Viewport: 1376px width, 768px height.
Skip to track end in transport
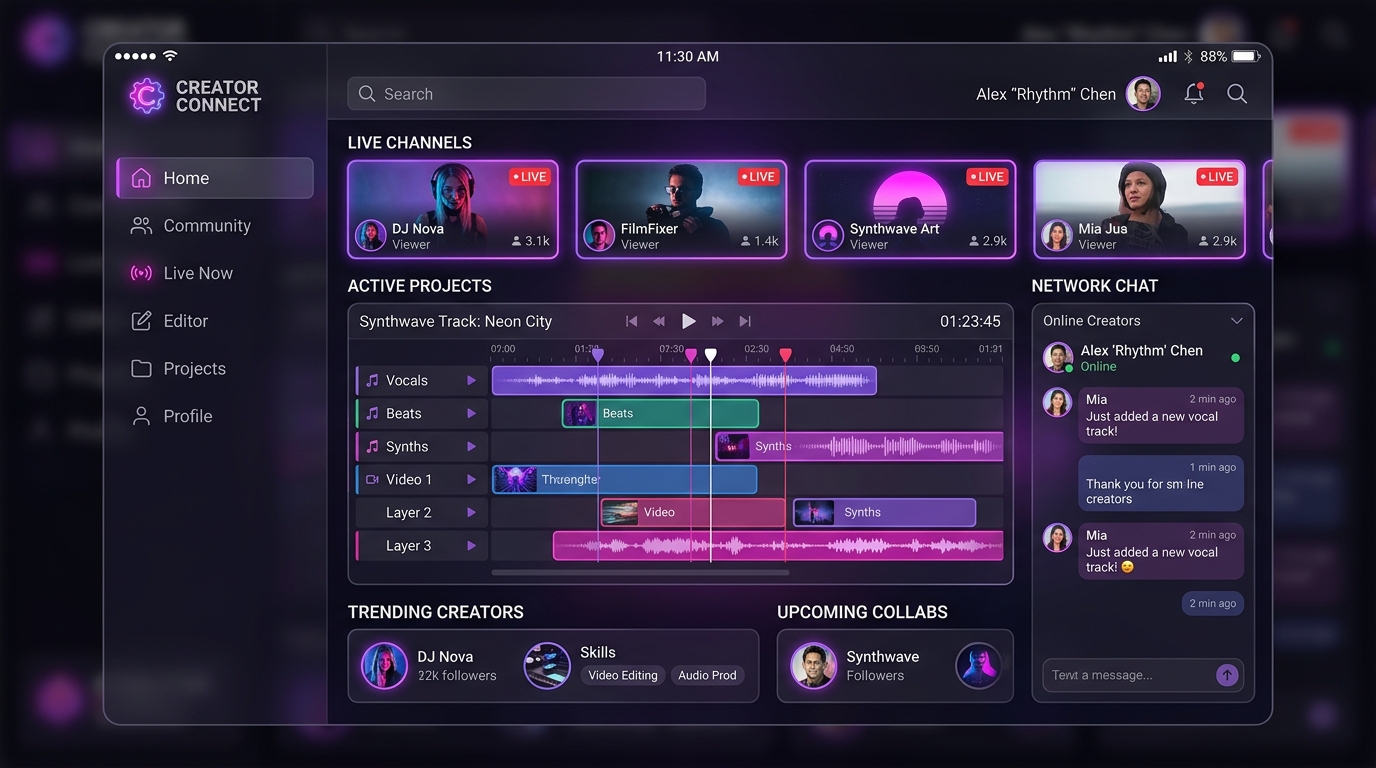745,321
